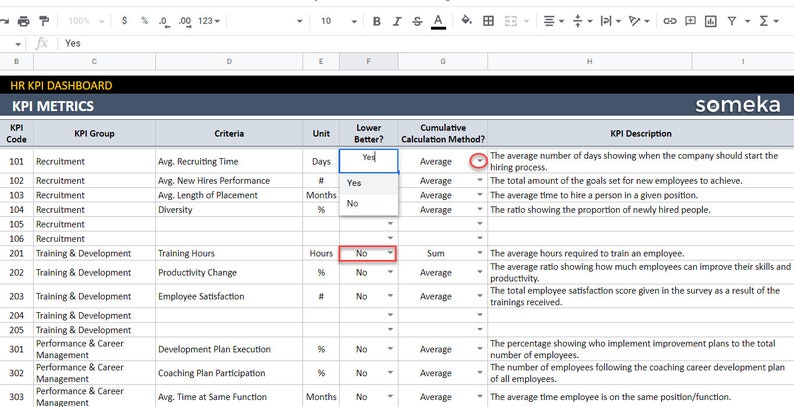Select column D header
Viewport: 794px width, 407px height.
[x=229, y=61]
